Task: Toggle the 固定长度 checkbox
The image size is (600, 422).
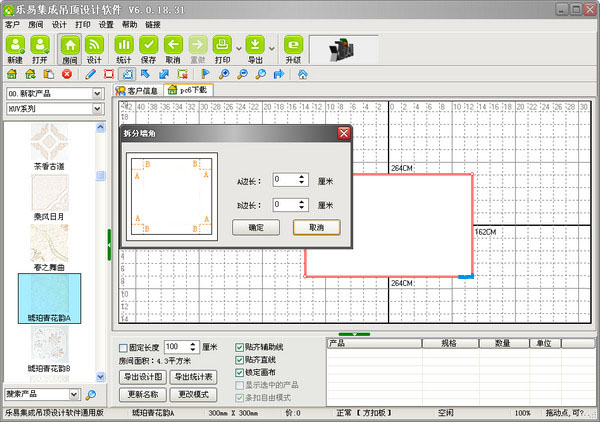Action: coord(123,347)
